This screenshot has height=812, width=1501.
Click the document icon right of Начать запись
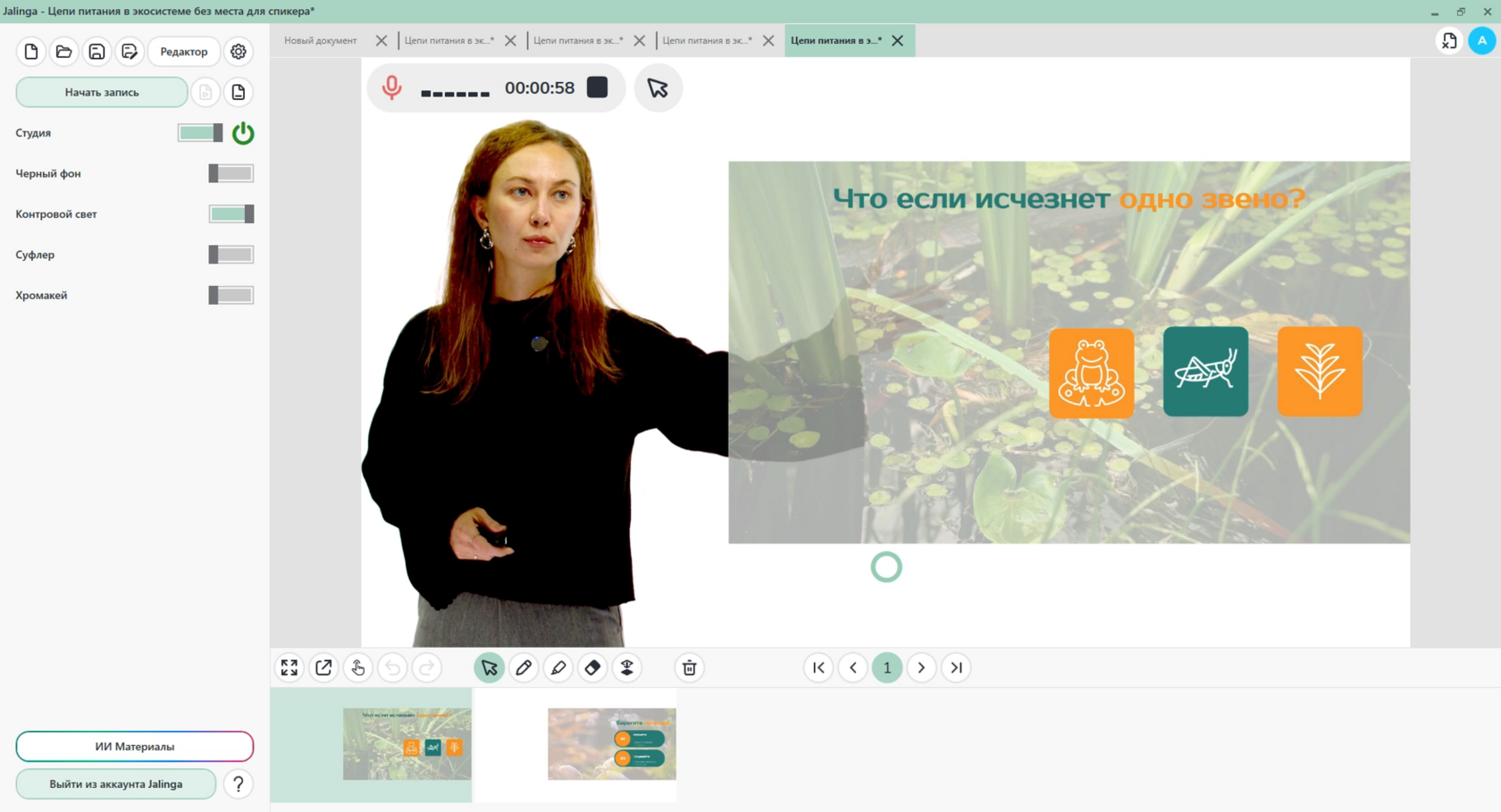coord(239,92)
